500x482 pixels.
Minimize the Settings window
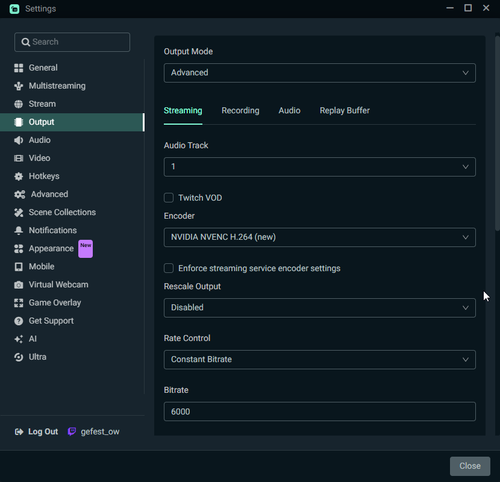tap(450, 8)
